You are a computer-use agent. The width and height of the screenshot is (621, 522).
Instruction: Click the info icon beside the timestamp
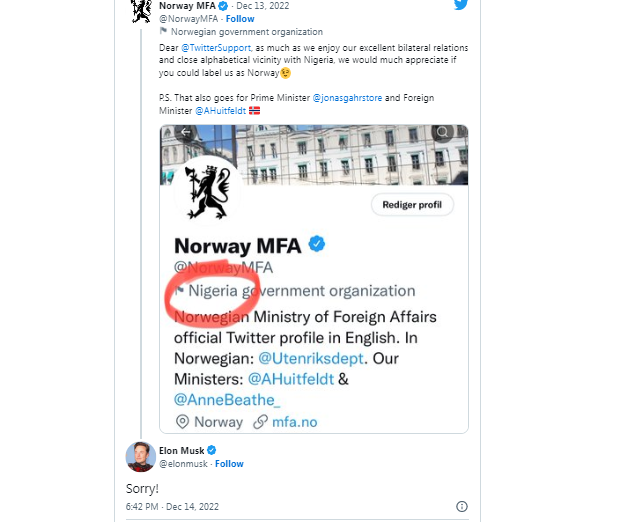[x=461, y=506]
